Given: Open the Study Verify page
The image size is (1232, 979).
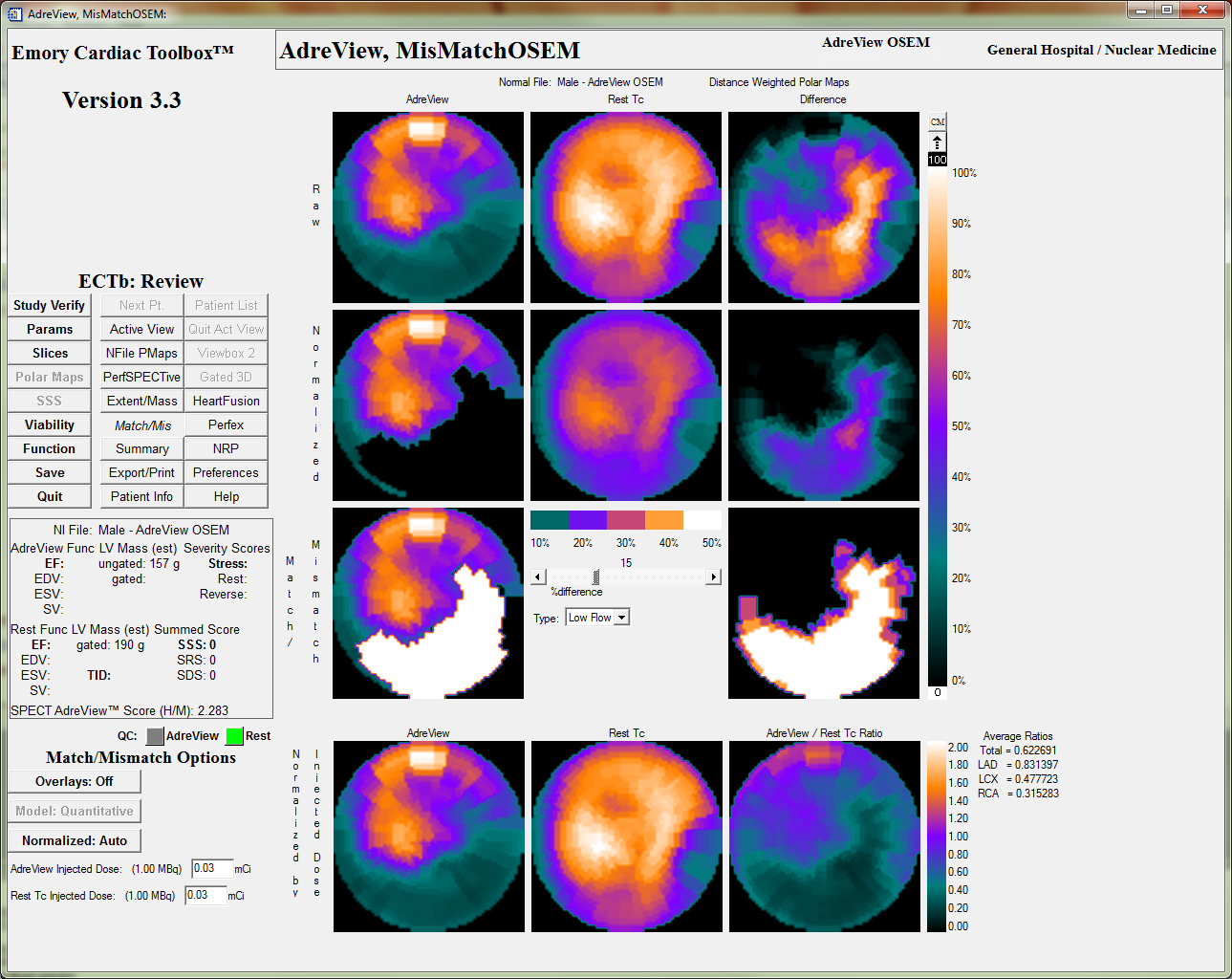Looking at the screenshot, I should (50, 305).
